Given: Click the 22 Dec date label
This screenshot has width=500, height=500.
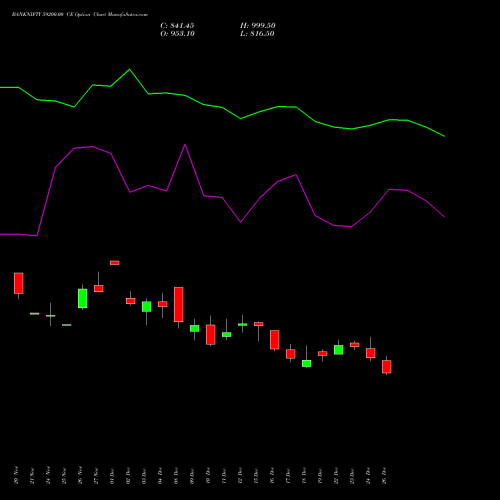Looking at the screenshot, I should pyautogui.click(x=336, y=475).
